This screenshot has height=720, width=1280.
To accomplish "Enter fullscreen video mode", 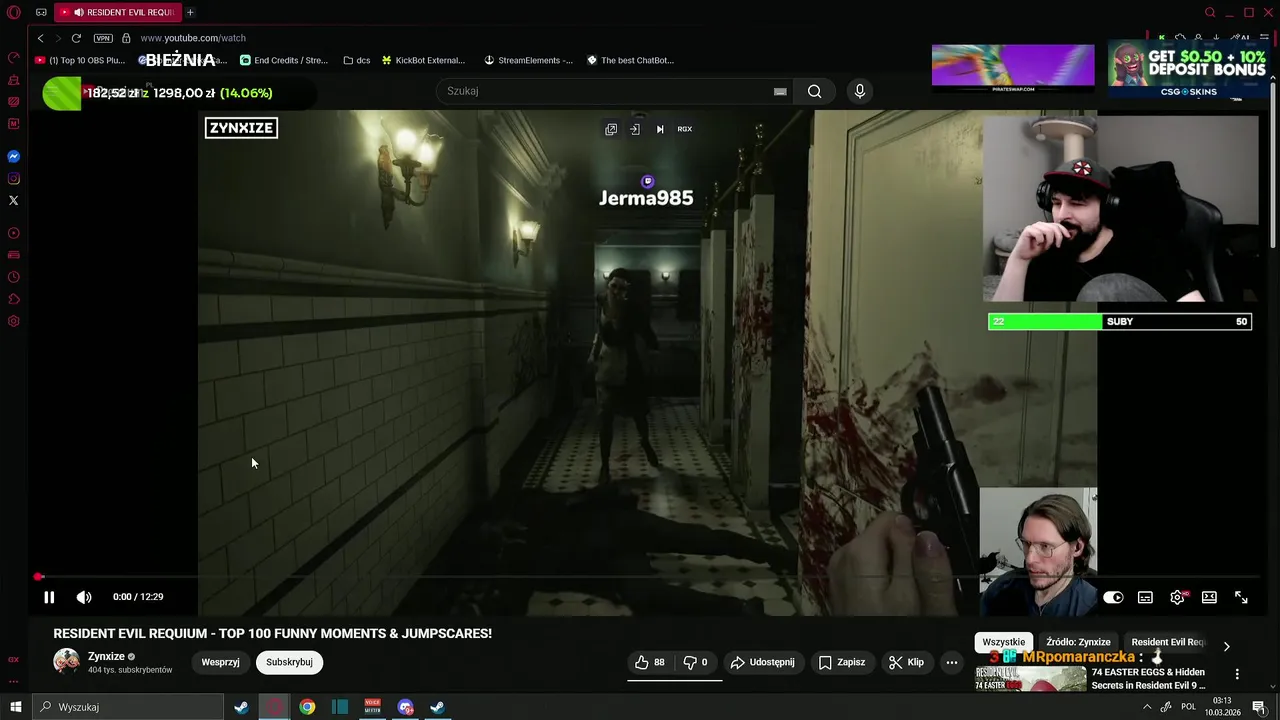I will pos(1241,597).
